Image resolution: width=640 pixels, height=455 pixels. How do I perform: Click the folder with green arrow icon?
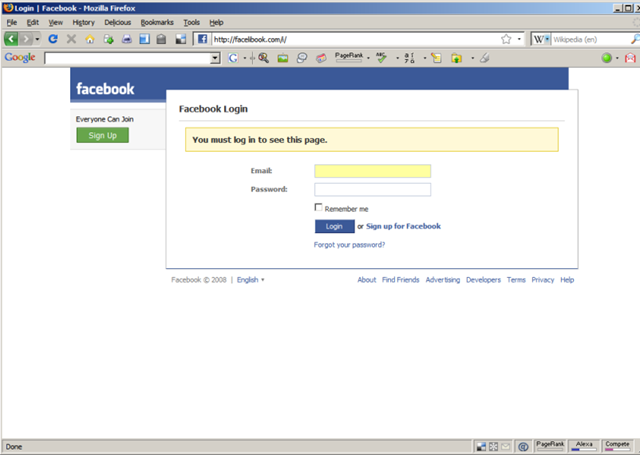coord(456,58)
